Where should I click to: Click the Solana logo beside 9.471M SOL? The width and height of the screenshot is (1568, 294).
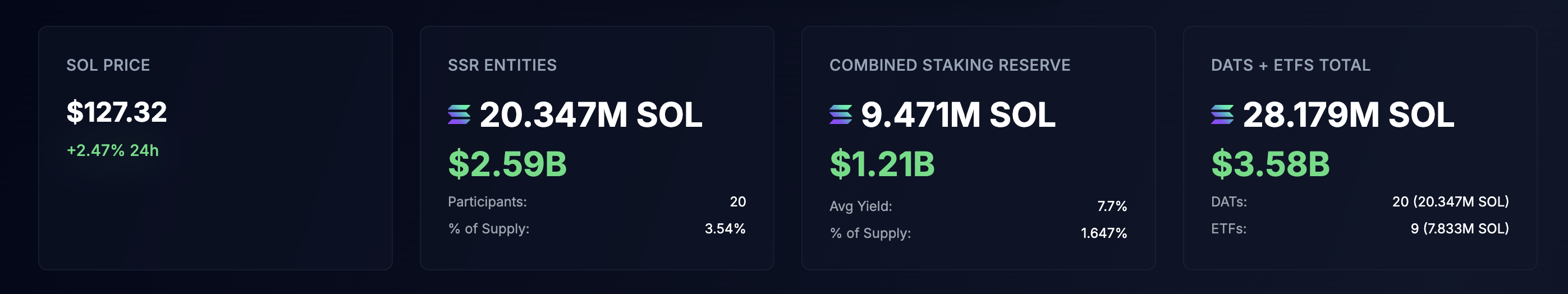(x=841, y=114)
